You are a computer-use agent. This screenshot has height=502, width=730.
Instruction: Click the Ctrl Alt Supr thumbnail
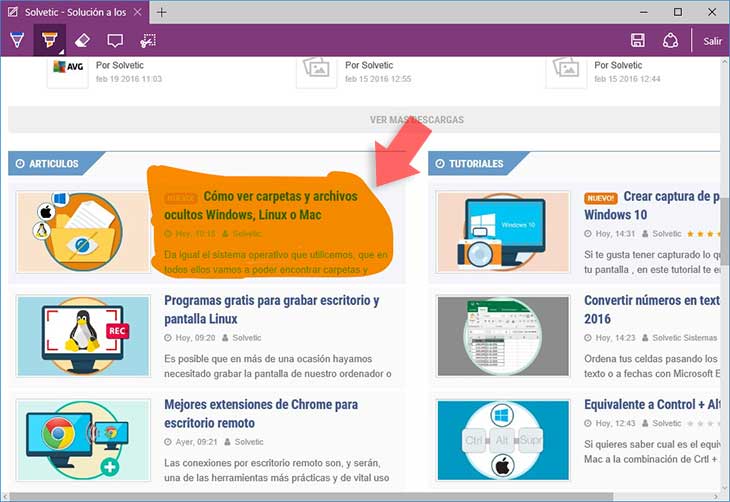coord(503,440)
